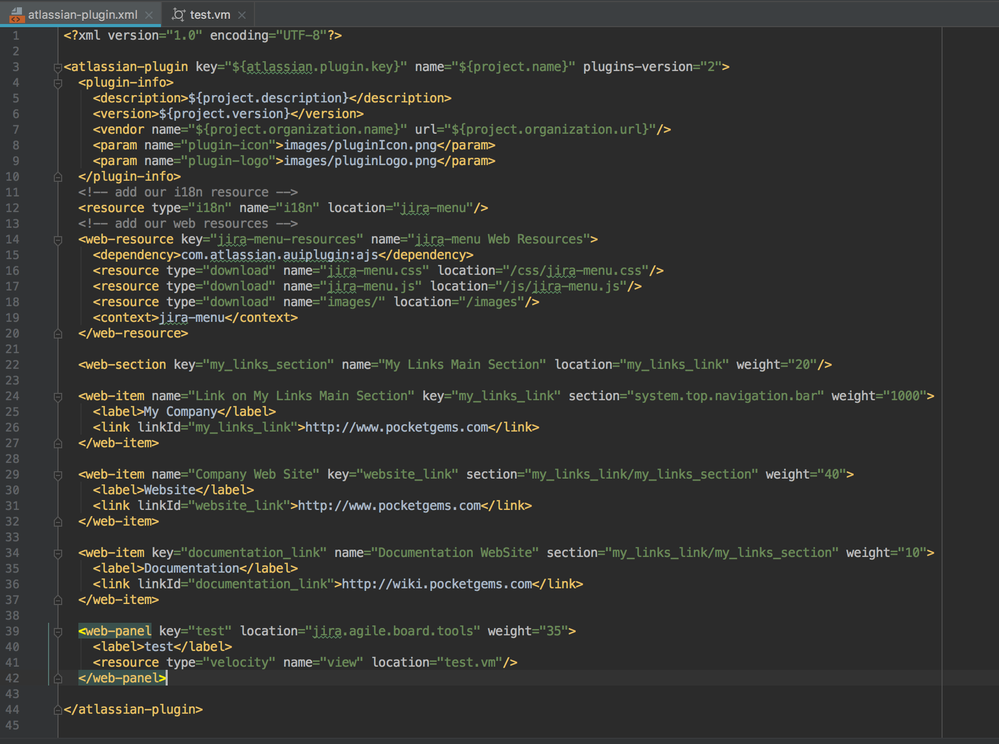This screenshot has width=999, height=744.
Task: Collapse the plugin-info block at line 4
Action: pos(58,83)
